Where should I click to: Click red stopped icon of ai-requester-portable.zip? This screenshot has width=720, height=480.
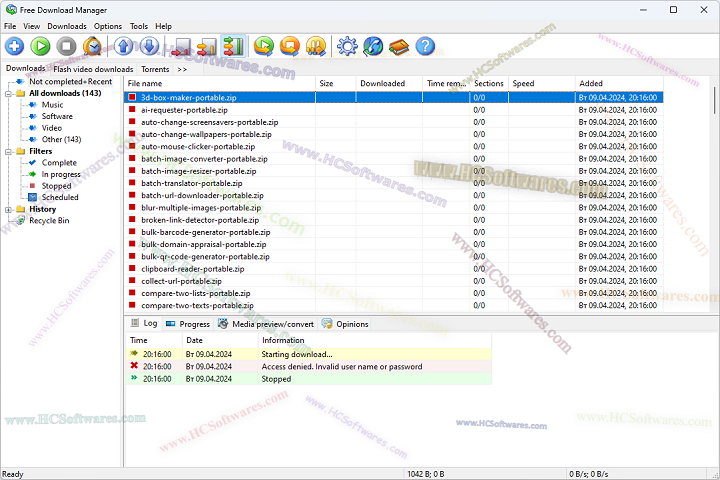click(132, 110)
